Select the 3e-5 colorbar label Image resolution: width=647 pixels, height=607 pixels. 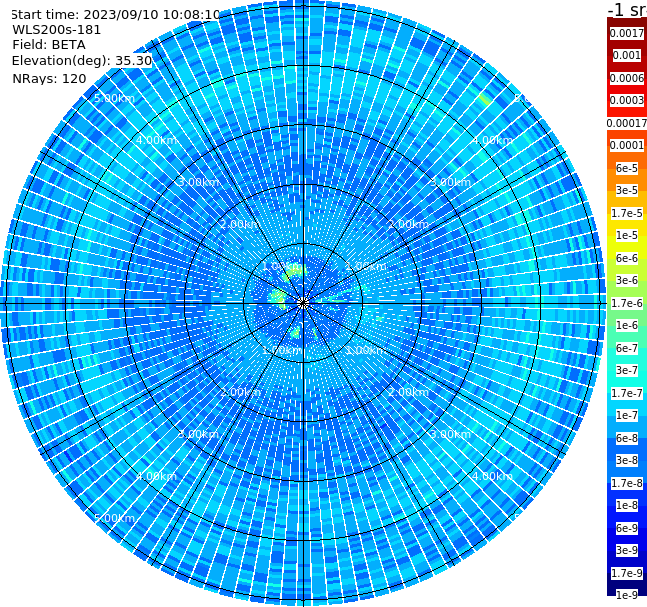pos(627,190)
